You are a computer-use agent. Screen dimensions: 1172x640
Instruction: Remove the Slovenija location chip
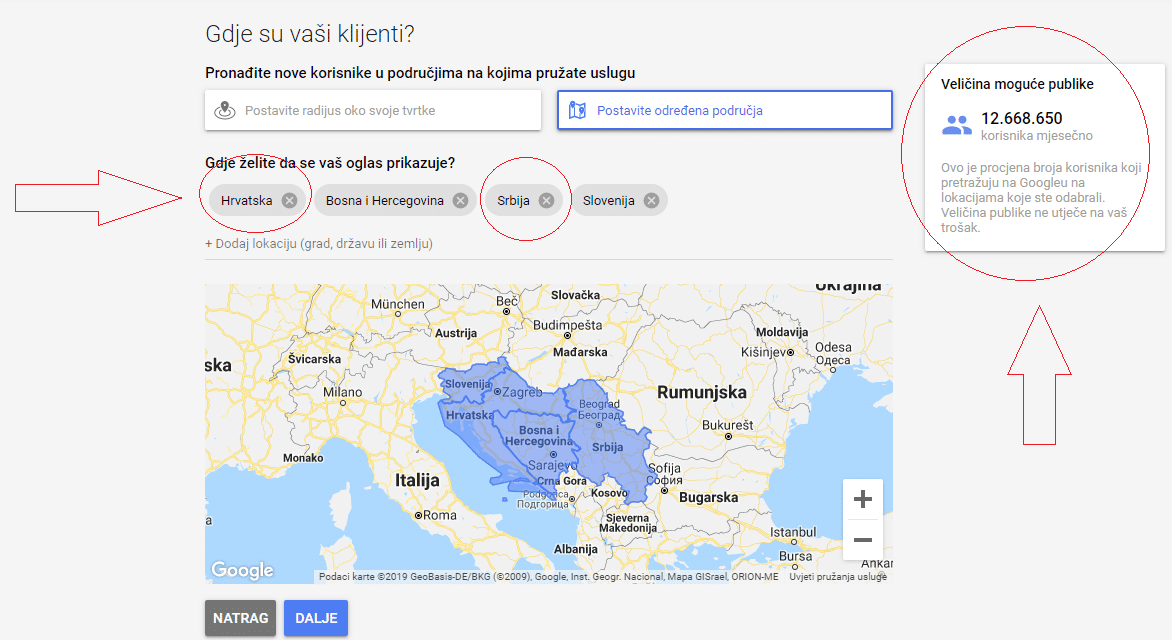(x=651, y=200)
